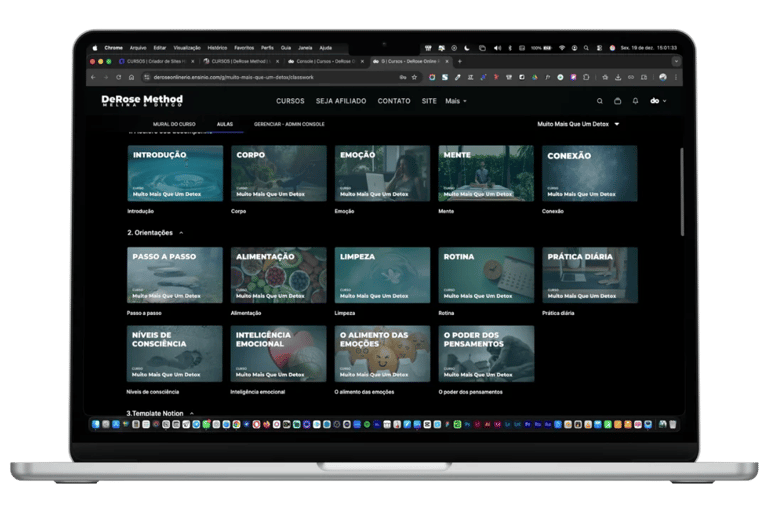Image resolution: width=768 pixels, height=512 pixels.
Task: Open the NÍVEIS DE CONSCIÊNCIA lesson card
Action: pos(175,354)
